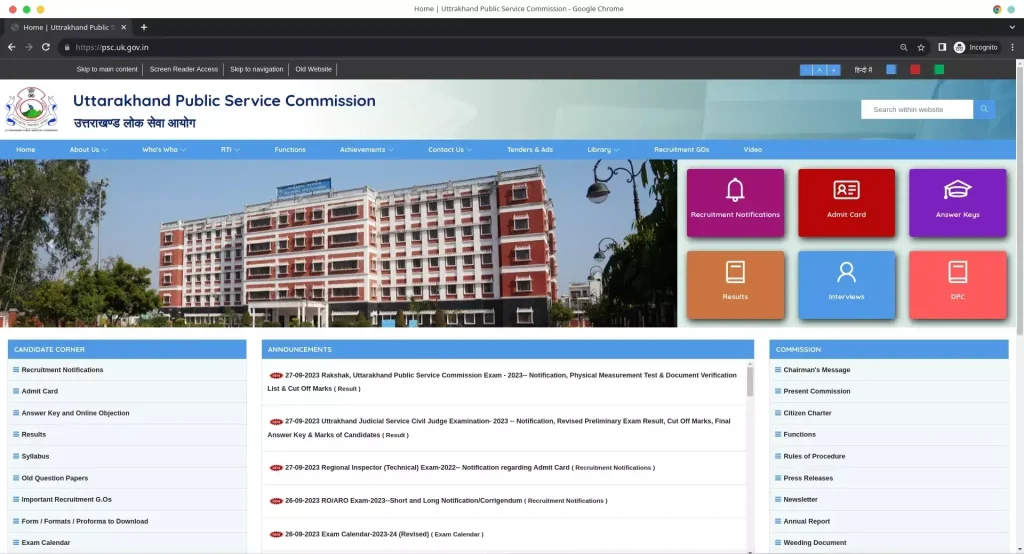This screenshot has width=1024, height=554.
Task: Open Recruitment GOs in navigation bar
Action: click(x=681, y=150)
